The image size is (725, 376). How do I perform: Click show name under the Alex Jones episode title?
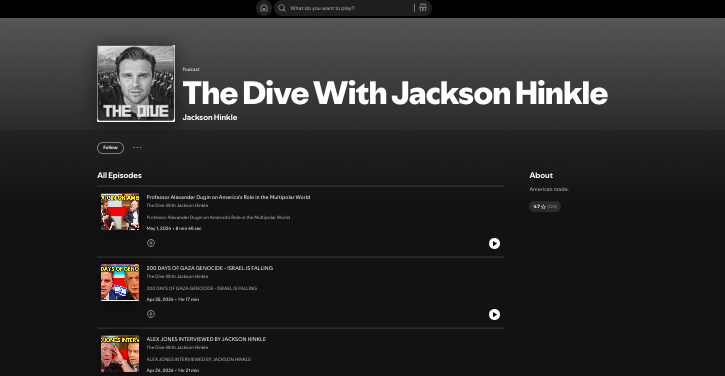click(x=177, y=347)
